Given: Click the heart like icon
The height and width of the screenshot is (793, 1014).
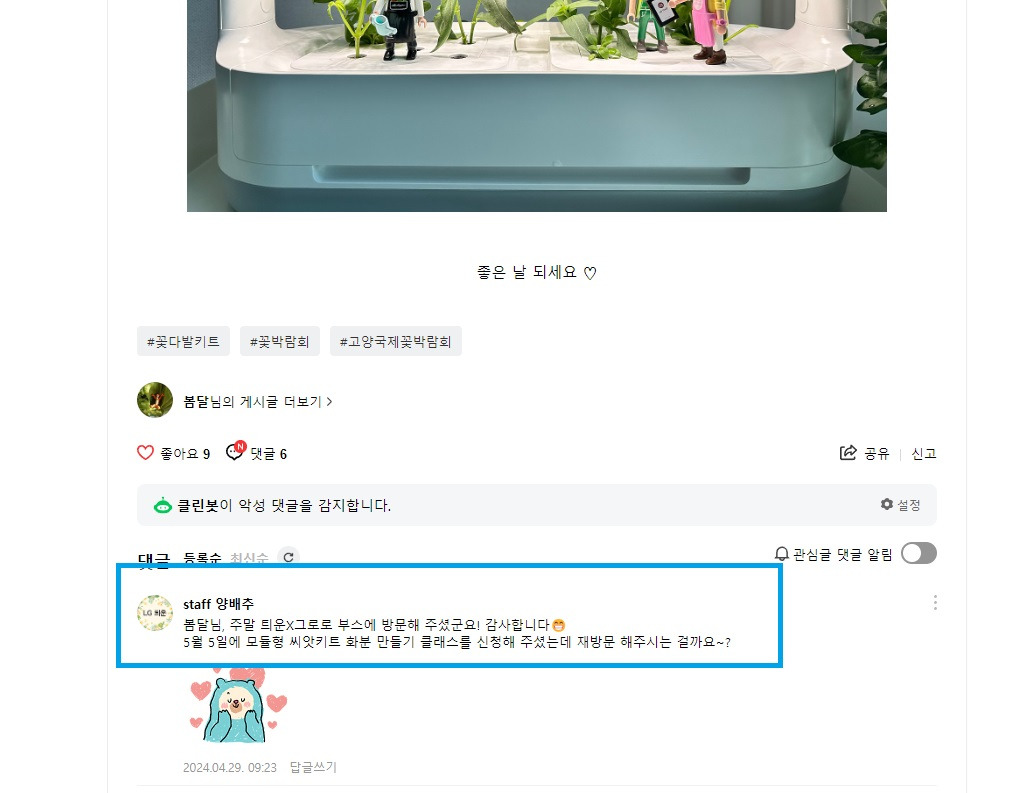Looking at the screenshot, I should pos(146,453).
